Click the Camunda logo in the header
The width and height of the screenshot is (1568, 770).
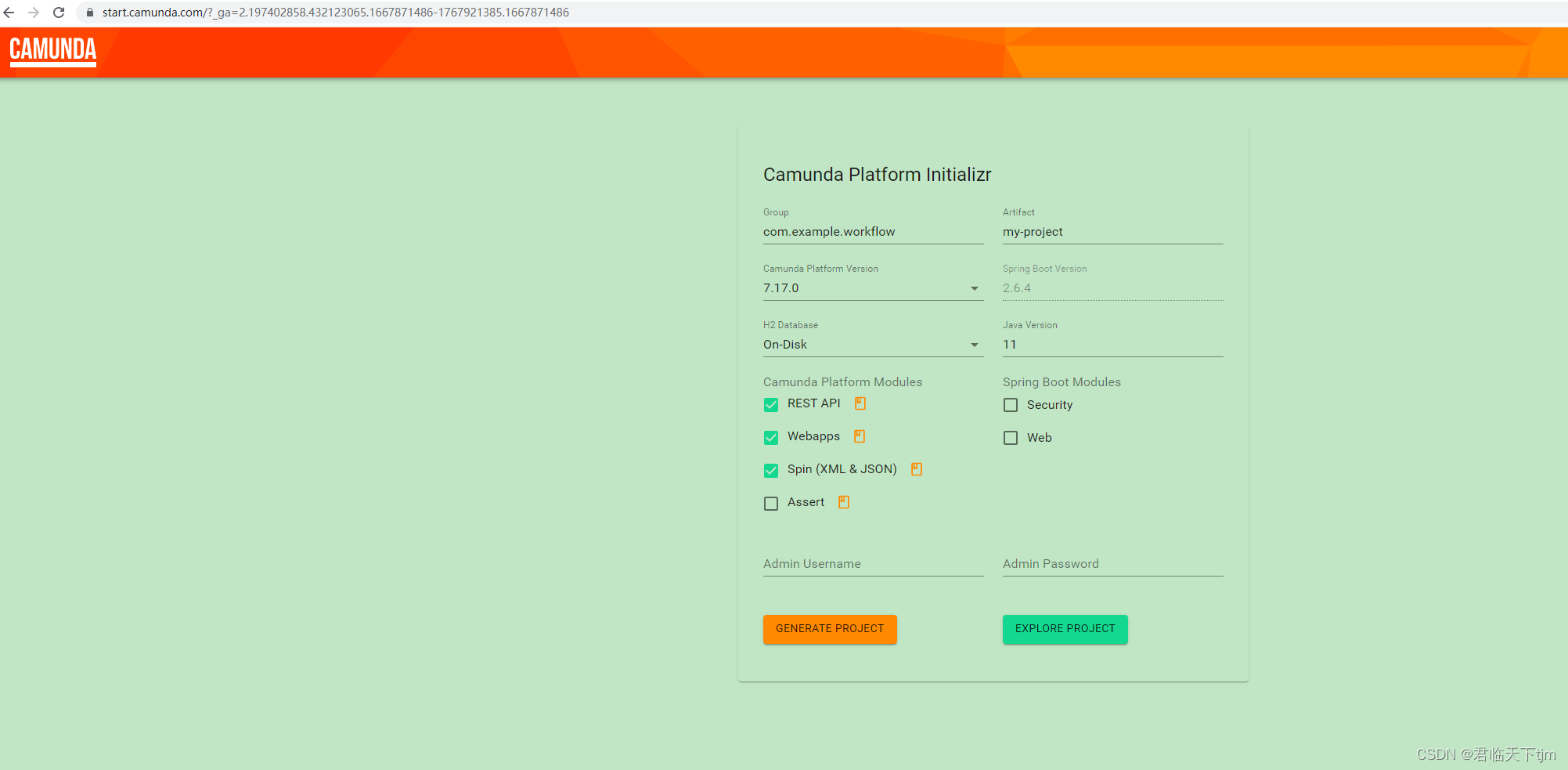click(x=52, y=52)
